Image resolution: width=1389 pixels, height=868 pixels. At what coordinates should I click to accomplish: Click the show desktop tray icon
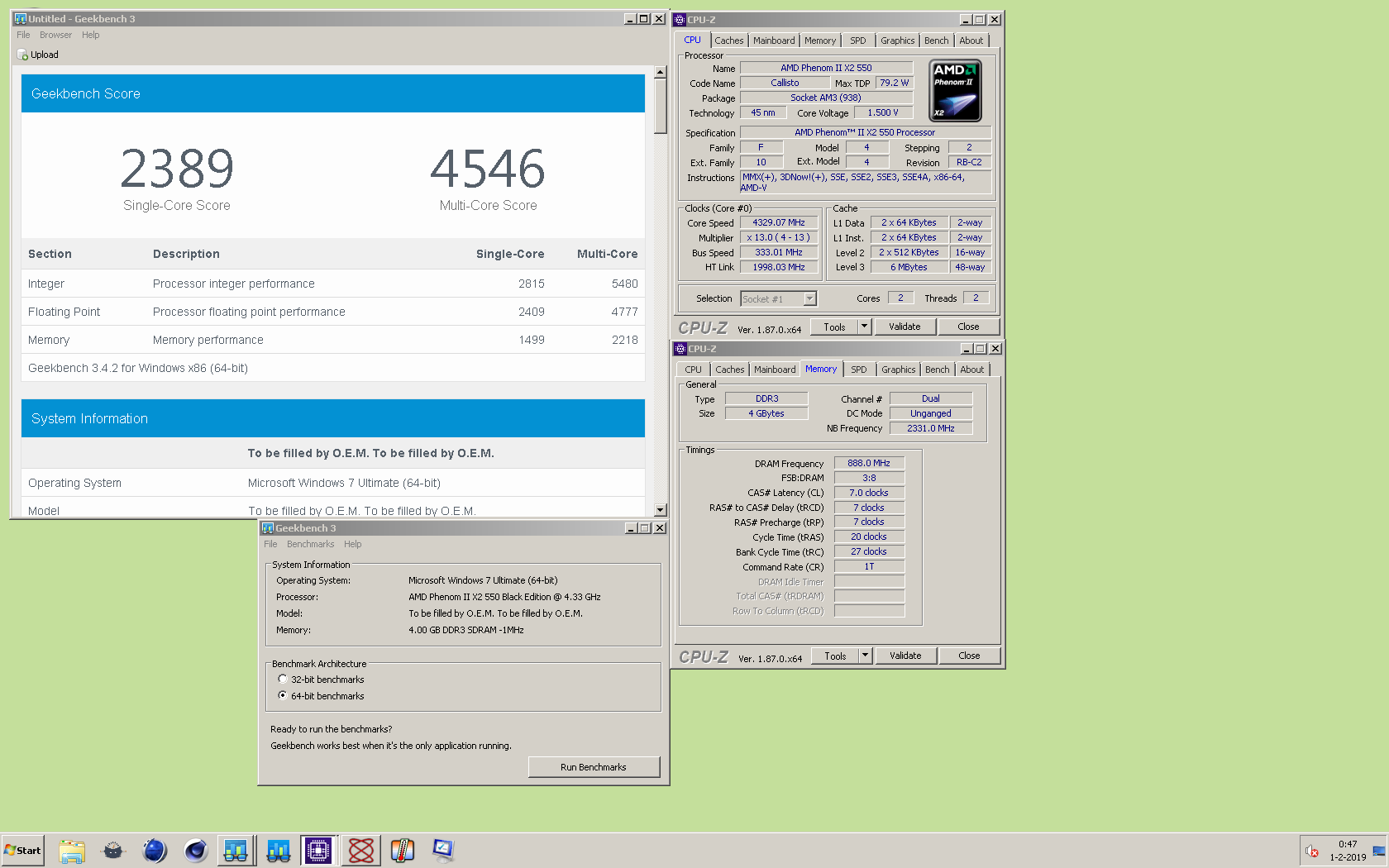1379,851
